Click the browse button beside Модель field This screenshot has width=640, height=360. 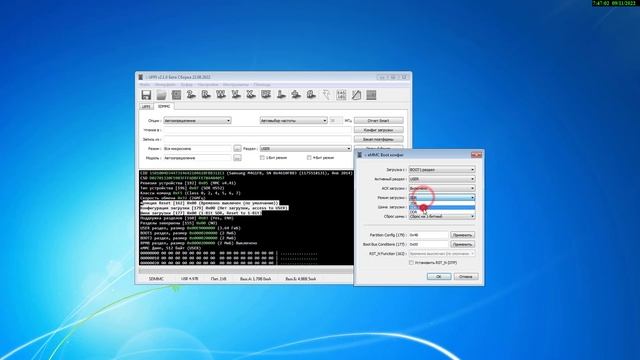click(x=237, y=158)
